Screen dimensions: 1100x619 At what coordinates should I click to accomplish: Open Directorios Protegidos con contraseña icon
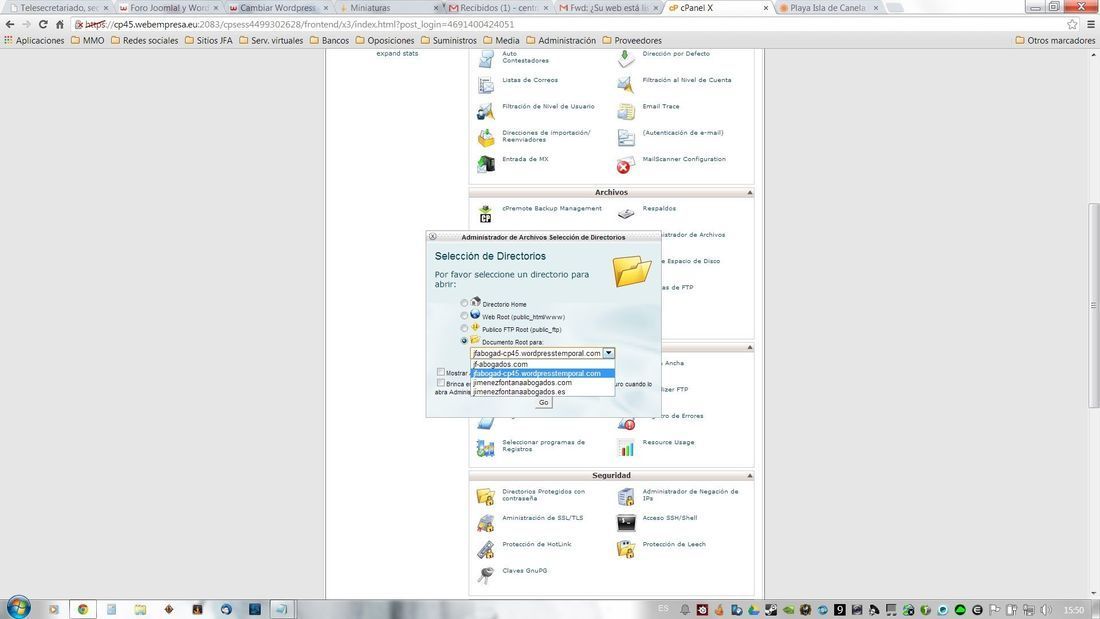click(x=485, y=497)
